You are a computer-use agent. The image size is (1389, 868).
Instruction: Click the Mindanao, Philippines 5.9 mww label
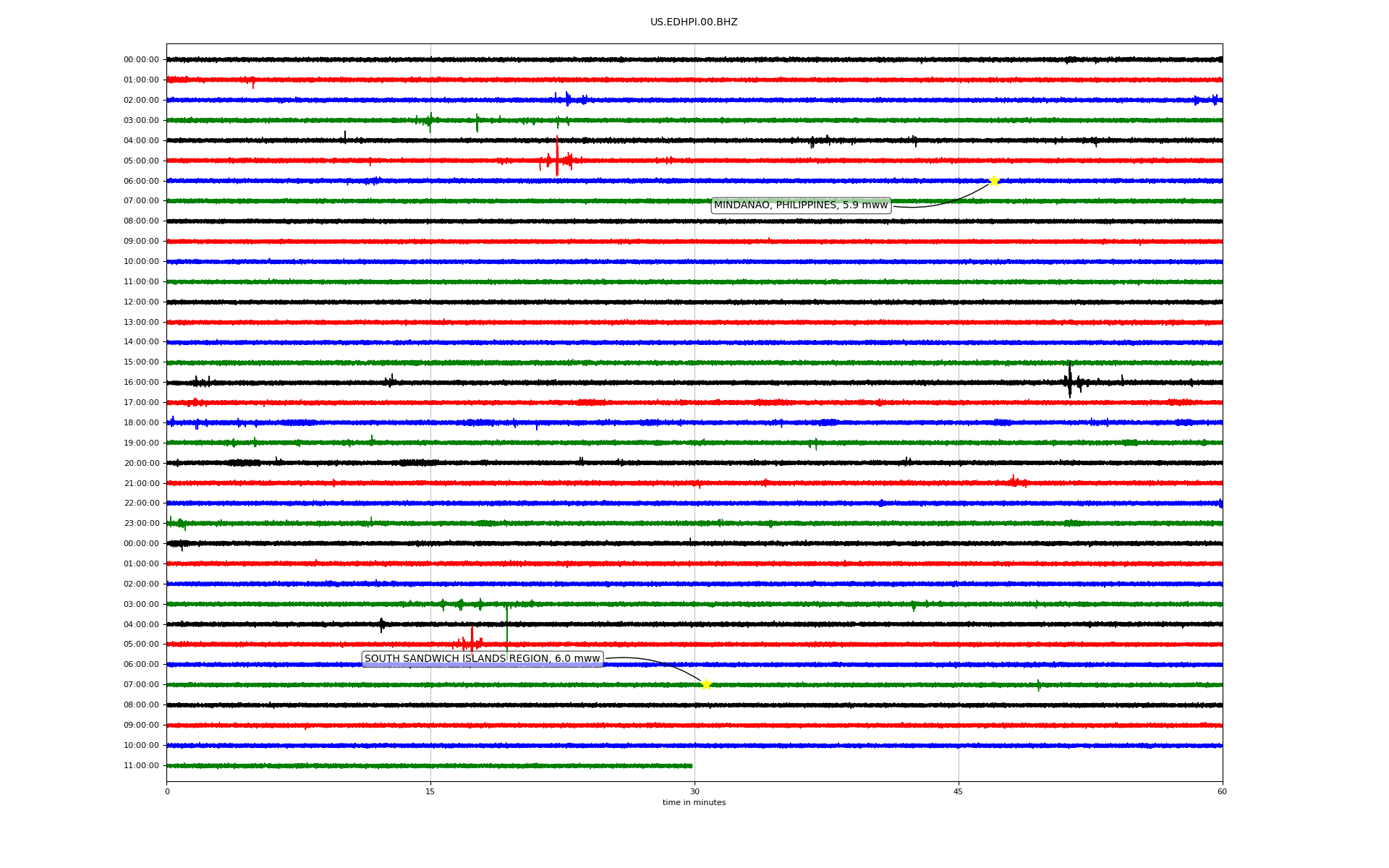tap(800, 205)
